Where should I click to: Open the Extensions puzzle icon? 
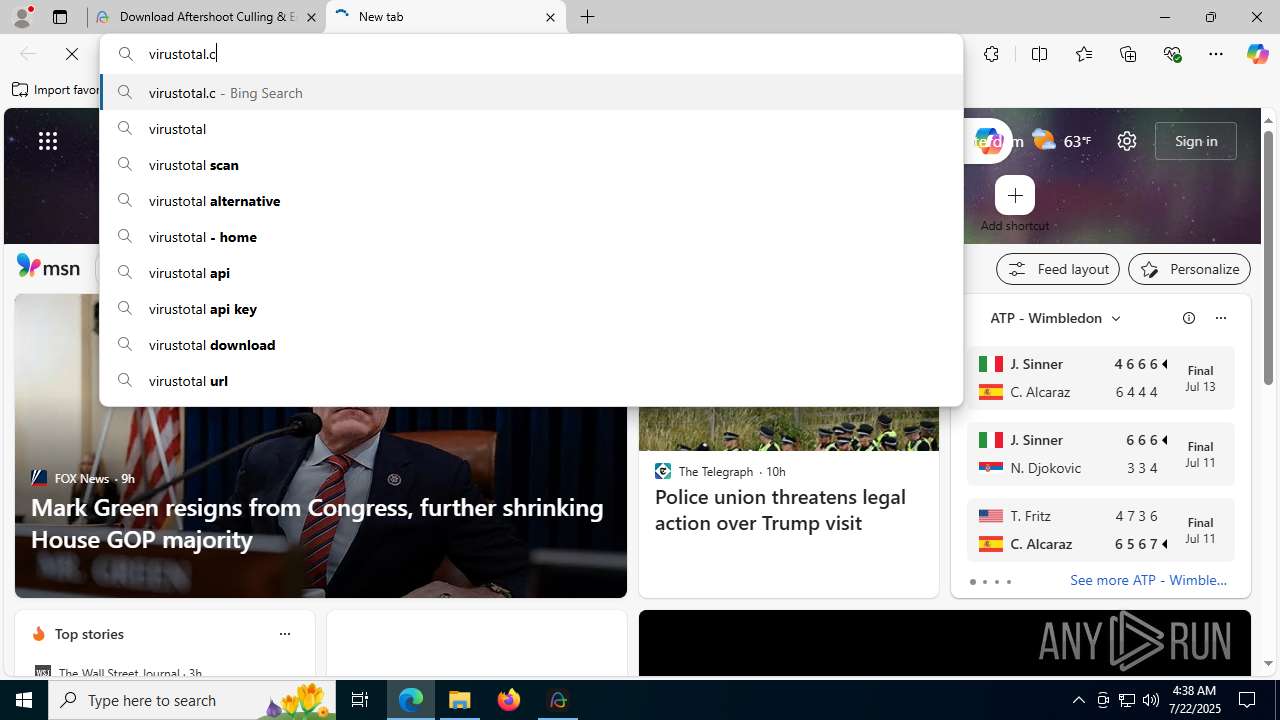(x=991, y=54)
